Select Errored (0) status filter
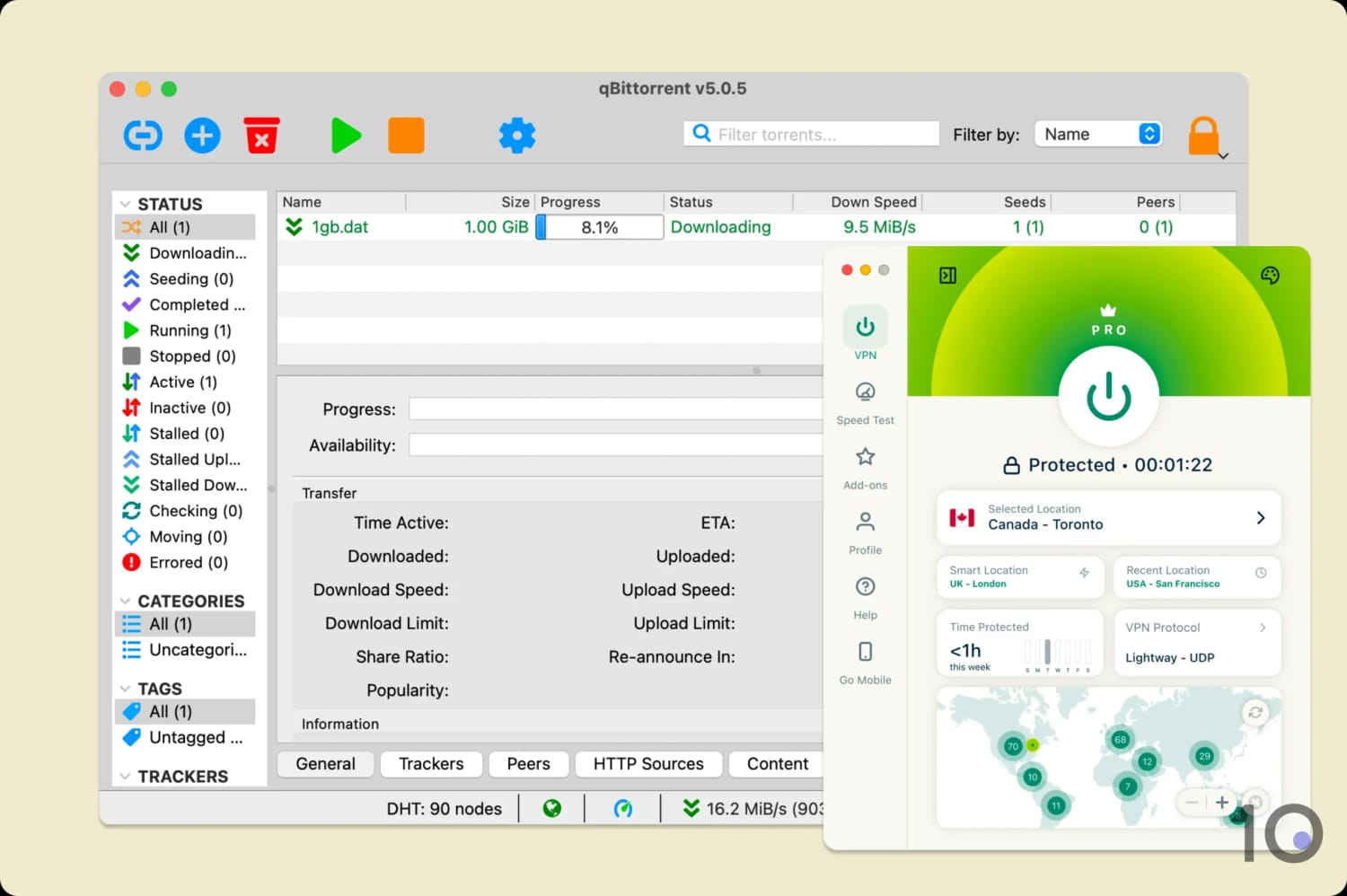This screenshot has width=1347, height=896. coord(185,563)
